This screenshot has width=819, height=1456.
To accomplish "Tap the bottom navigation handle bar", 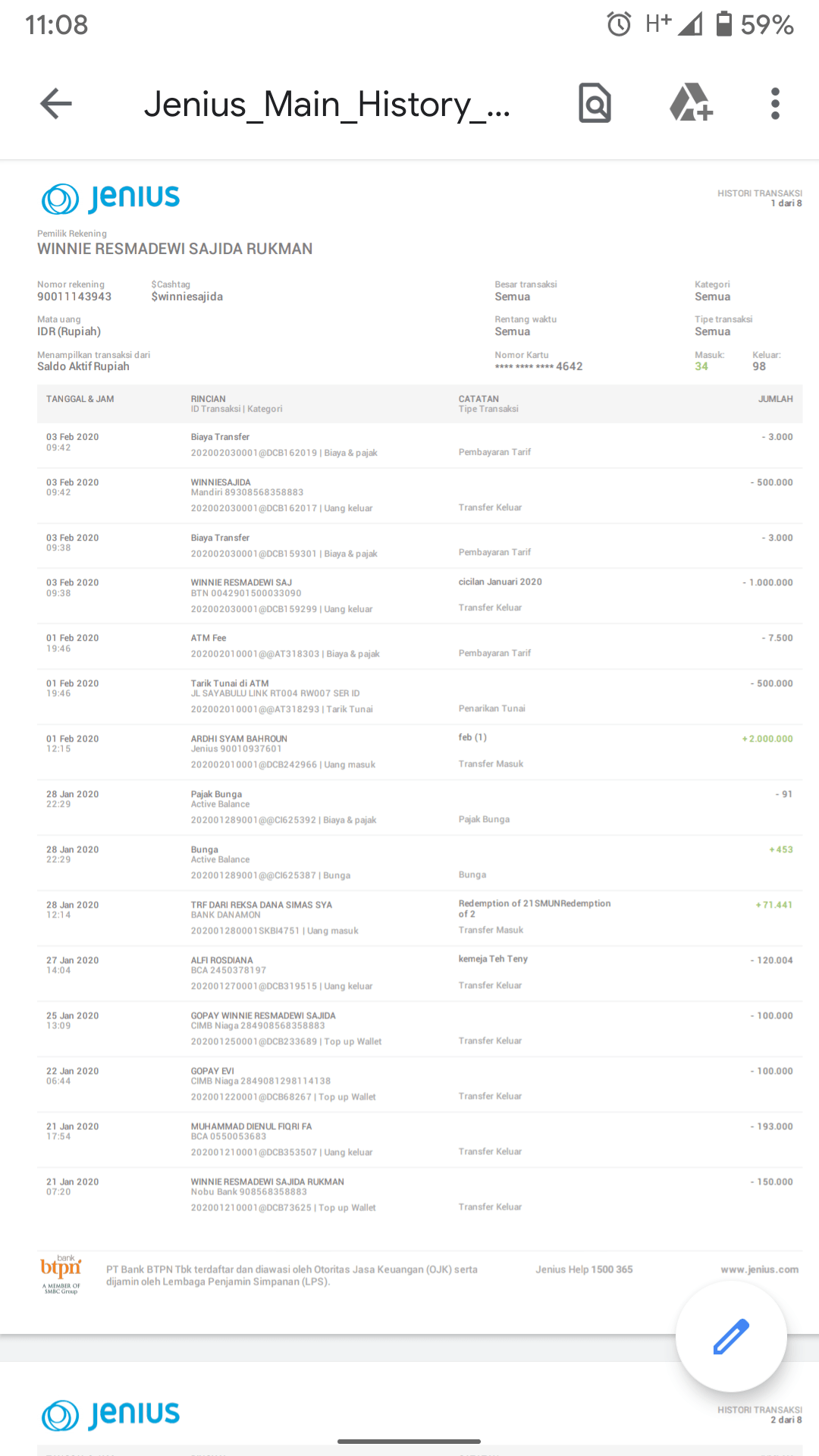I will point(409,1442).
